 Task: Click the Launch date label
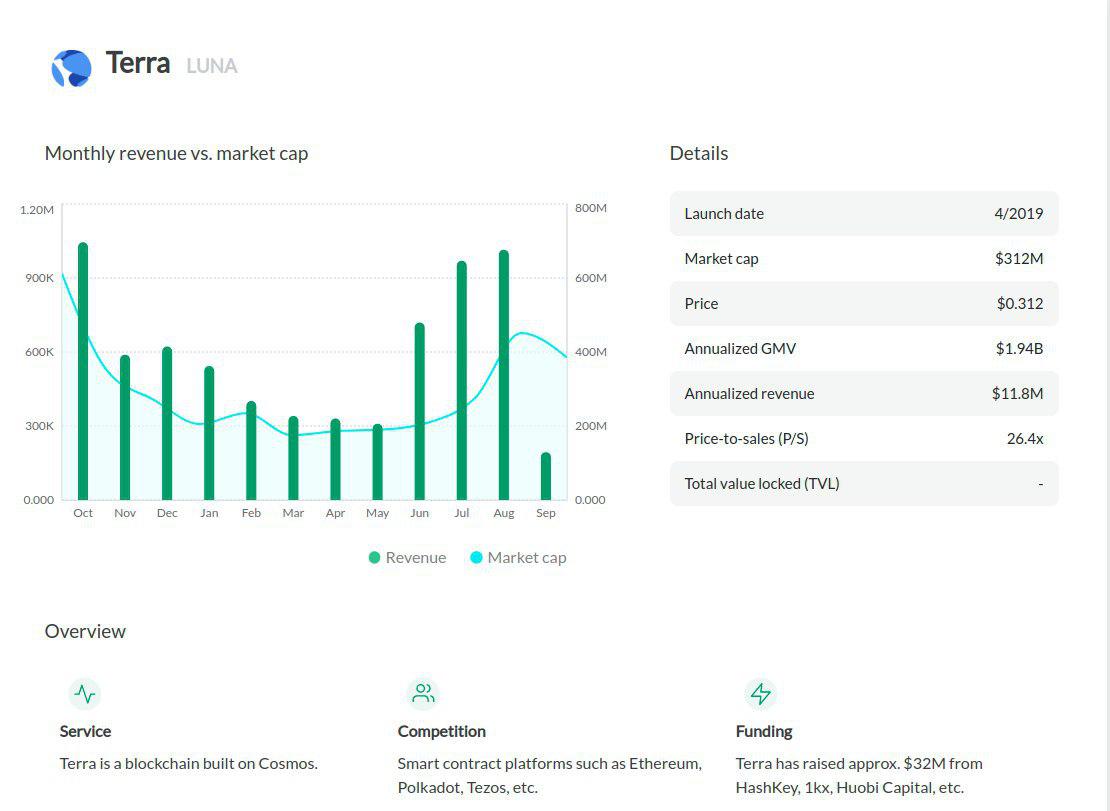[x=724, y=214]
